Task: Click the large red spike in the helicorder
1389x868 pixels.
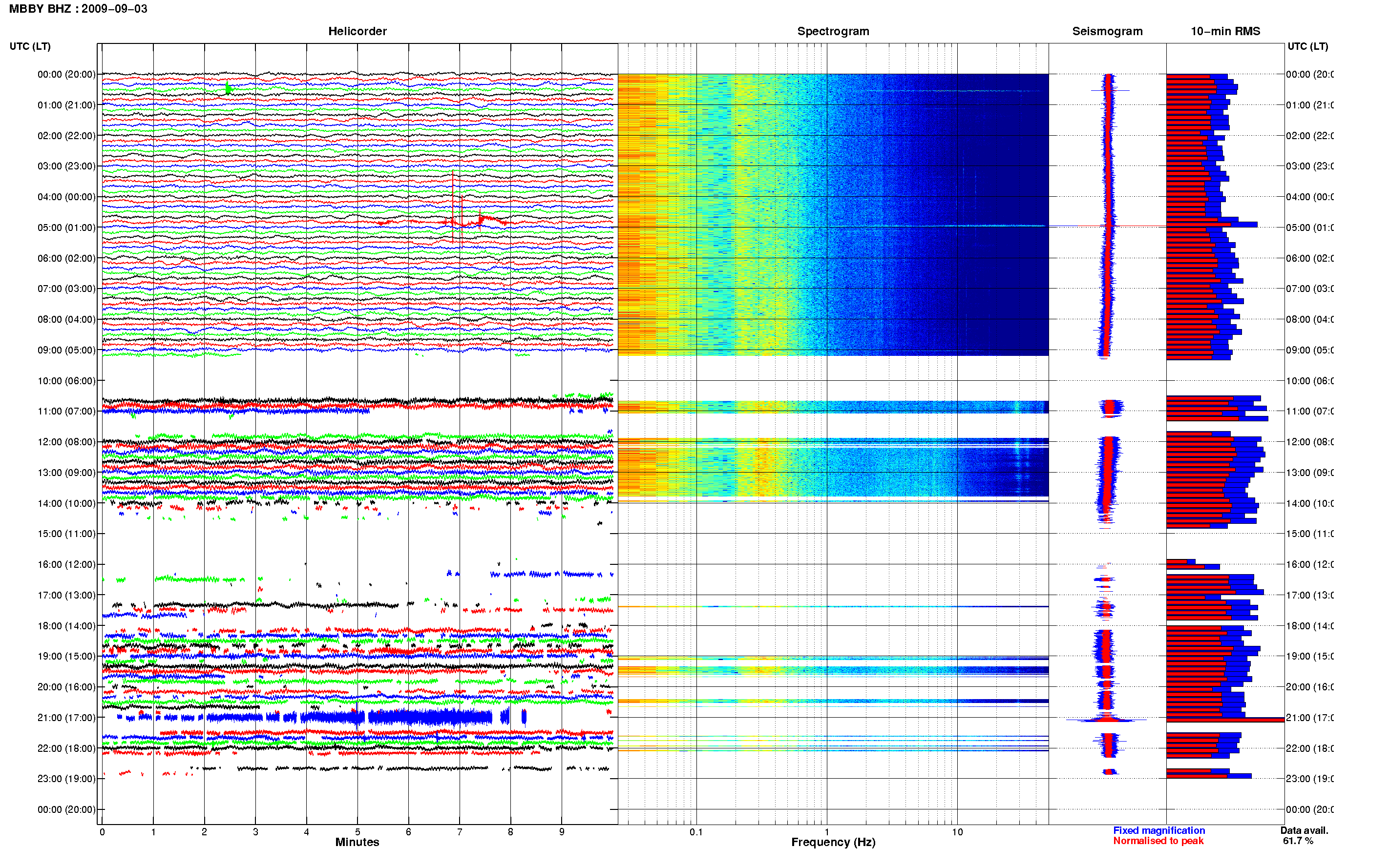Action: tap(452, 207)
